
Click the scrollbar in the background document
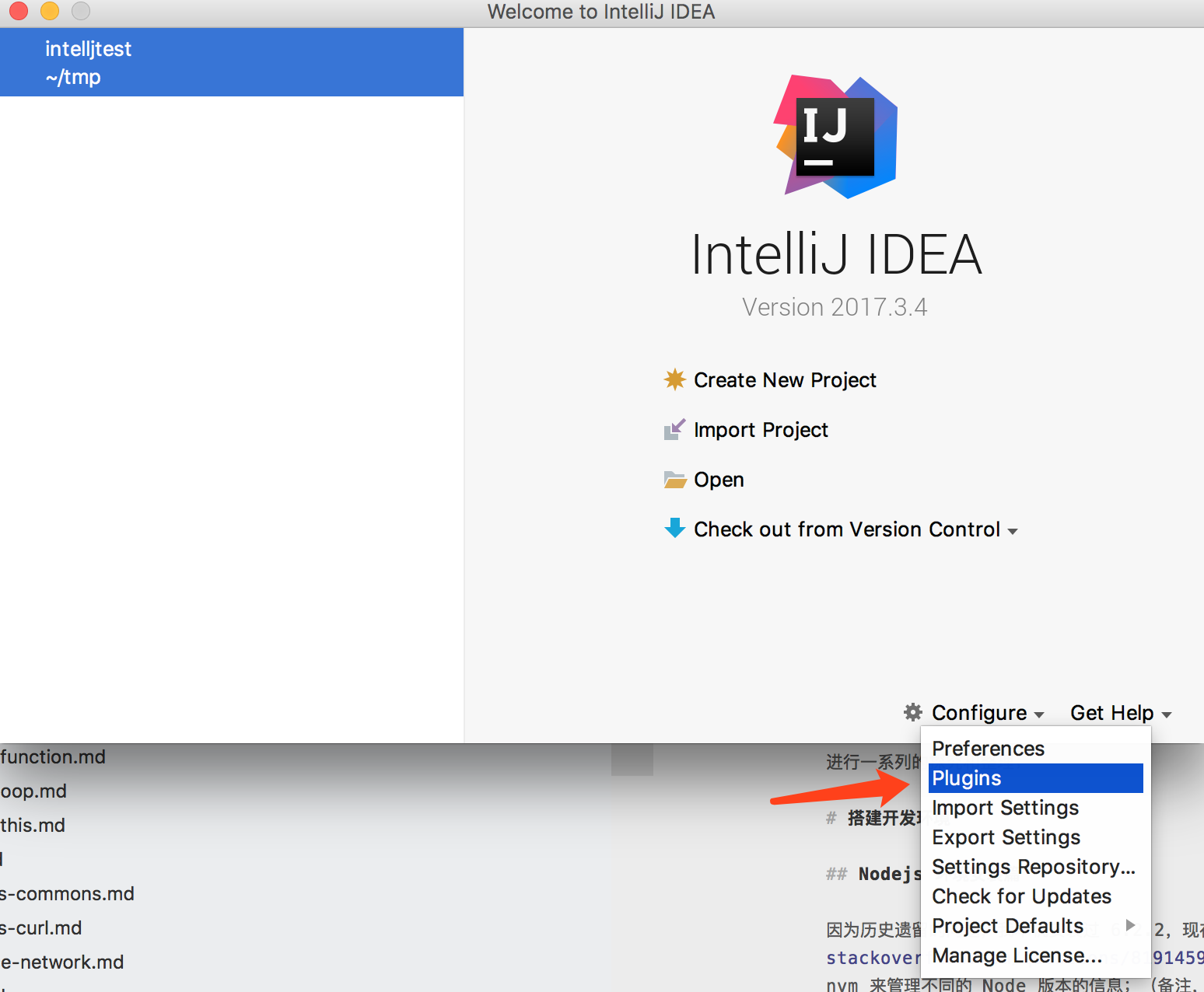tap(632, 759)
